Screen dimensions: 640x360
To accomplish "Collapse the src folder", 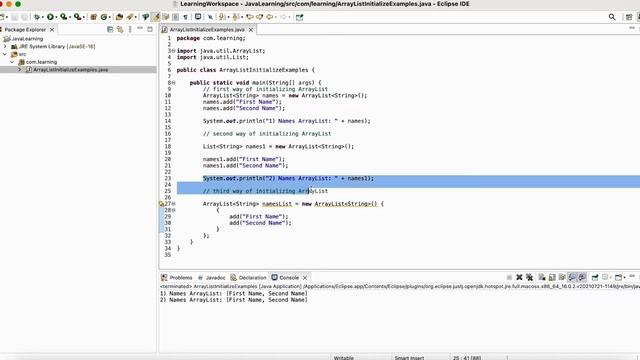I will 5,54.
